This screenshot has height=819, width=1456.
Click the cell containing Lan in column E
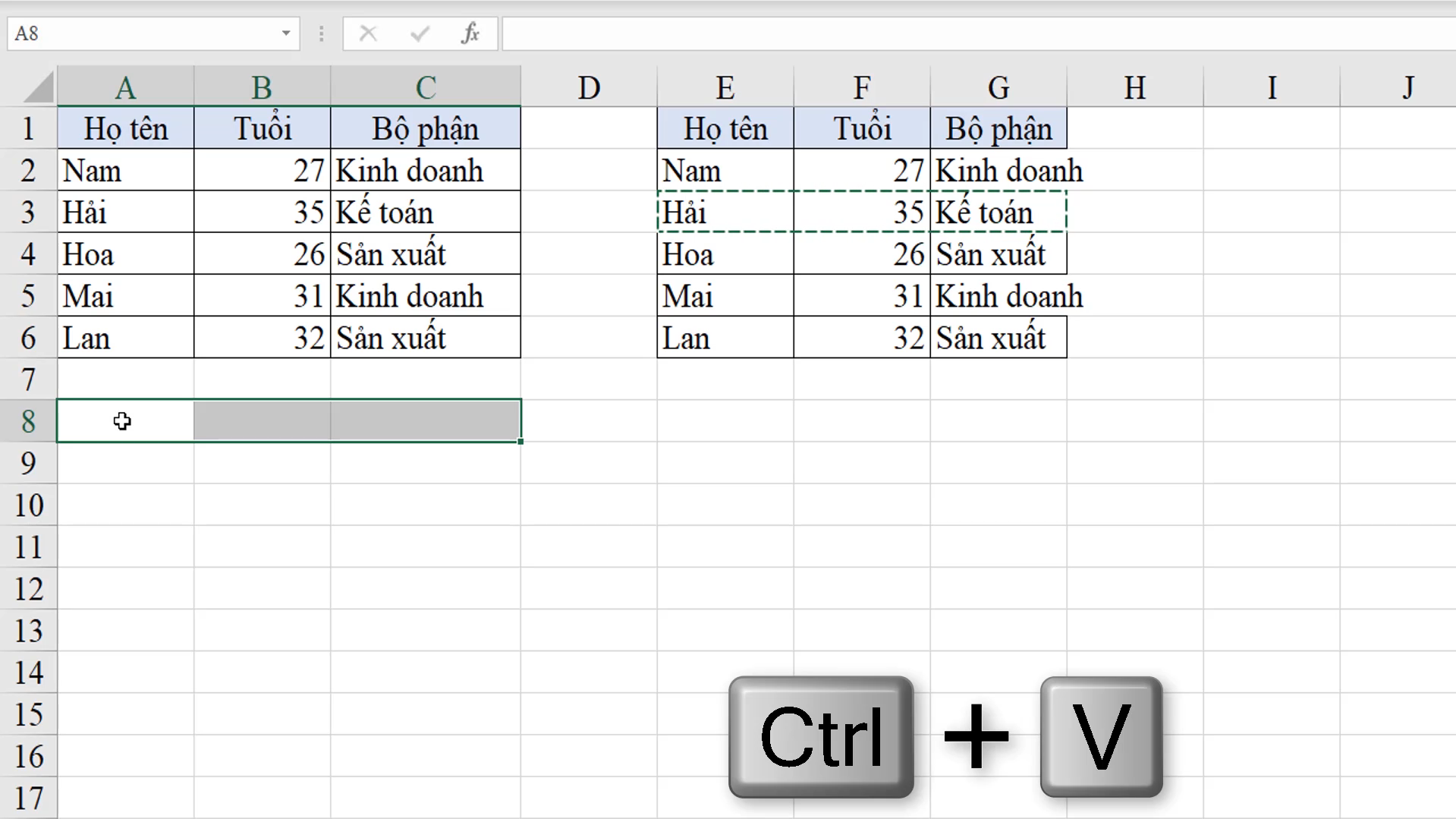click(x=725, y=337)
